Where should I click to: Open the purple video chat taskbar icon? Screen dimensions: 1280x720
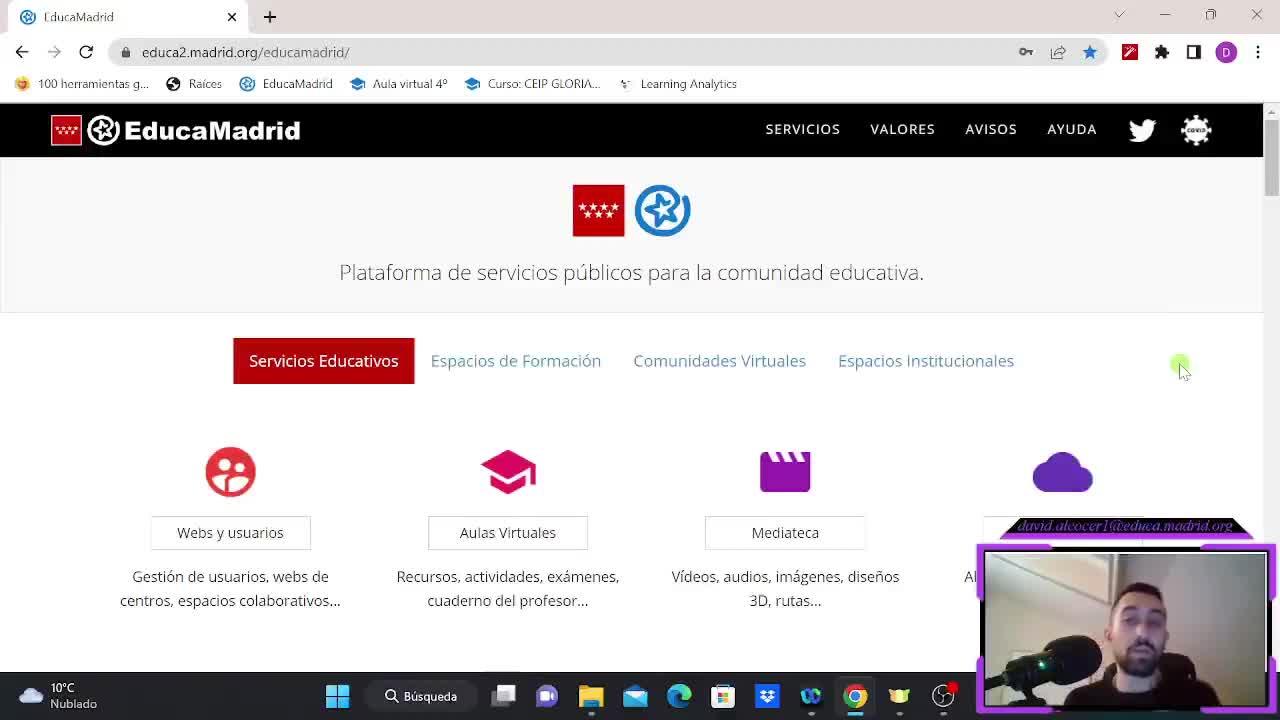(547, 696)
